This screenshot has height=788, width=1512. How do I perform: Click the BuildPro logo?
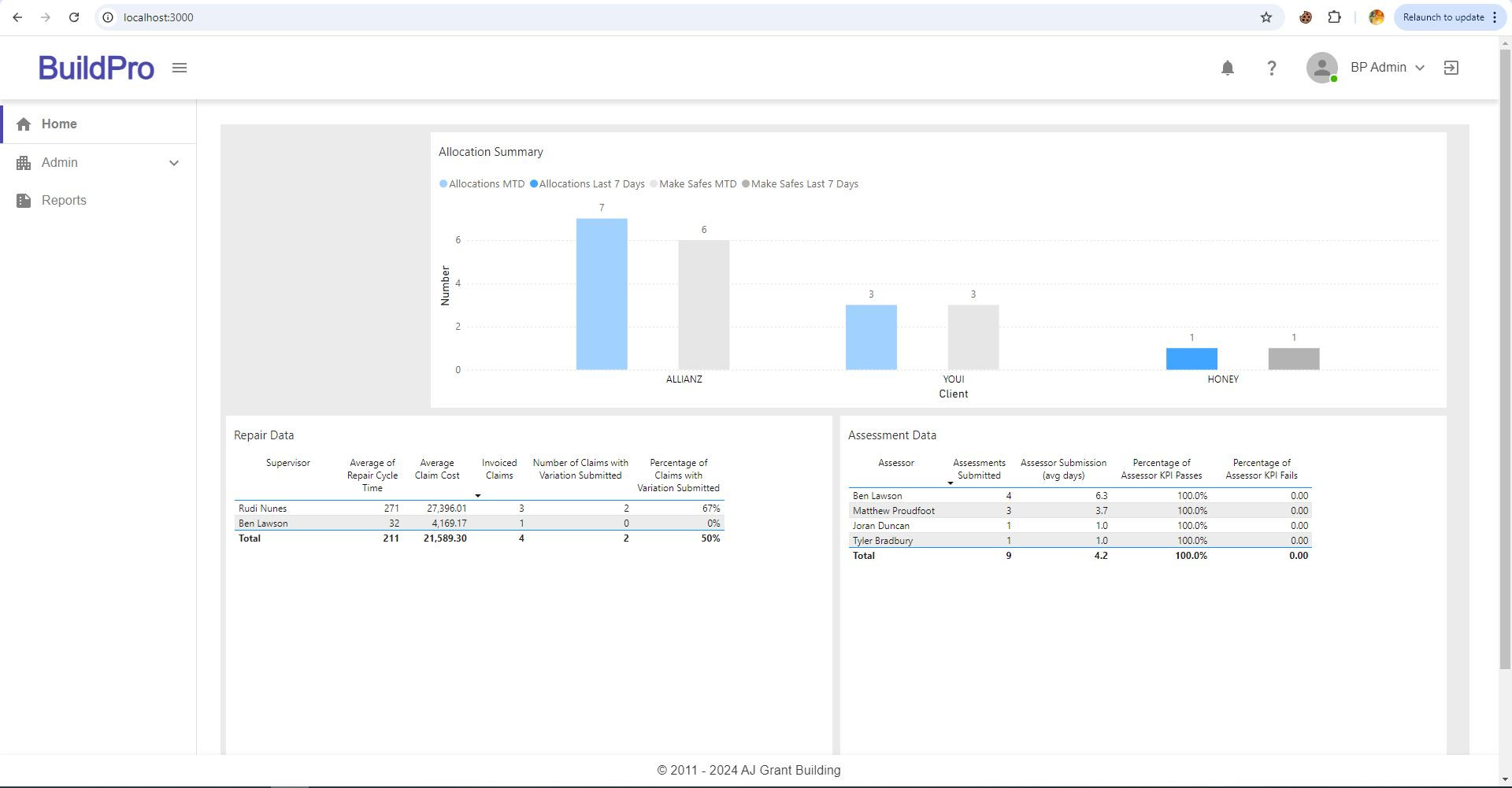click(x=96, y=68)
